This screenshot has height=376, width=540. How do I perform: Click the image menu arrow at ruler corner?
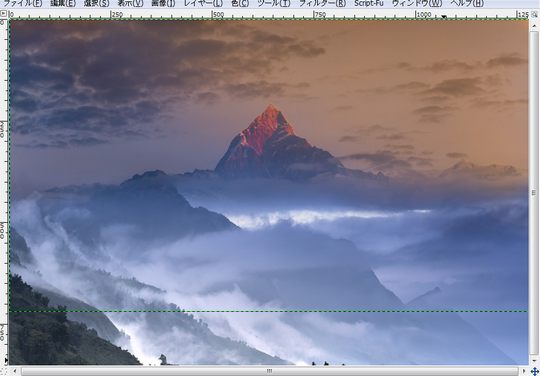click(3, 14)
